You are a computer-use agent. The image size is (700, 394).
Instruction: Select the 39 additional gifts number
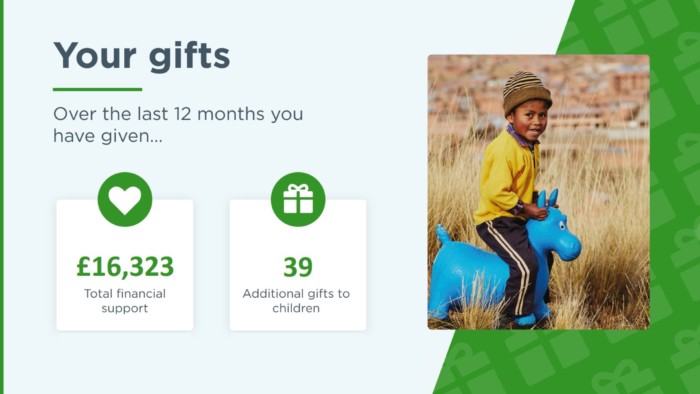point(298,267)
